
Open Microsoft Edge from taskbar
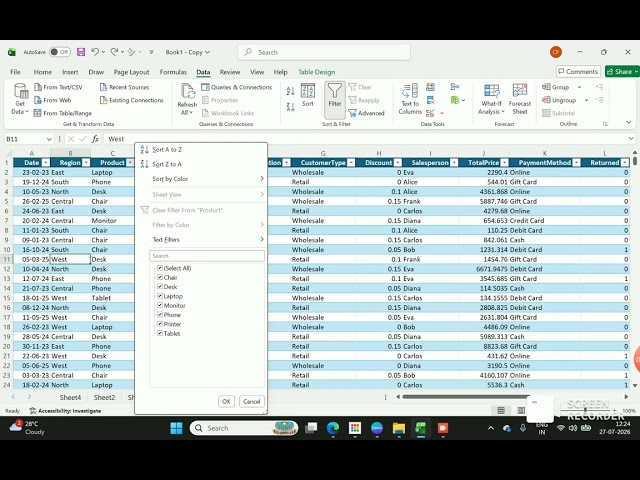point(333,428)
